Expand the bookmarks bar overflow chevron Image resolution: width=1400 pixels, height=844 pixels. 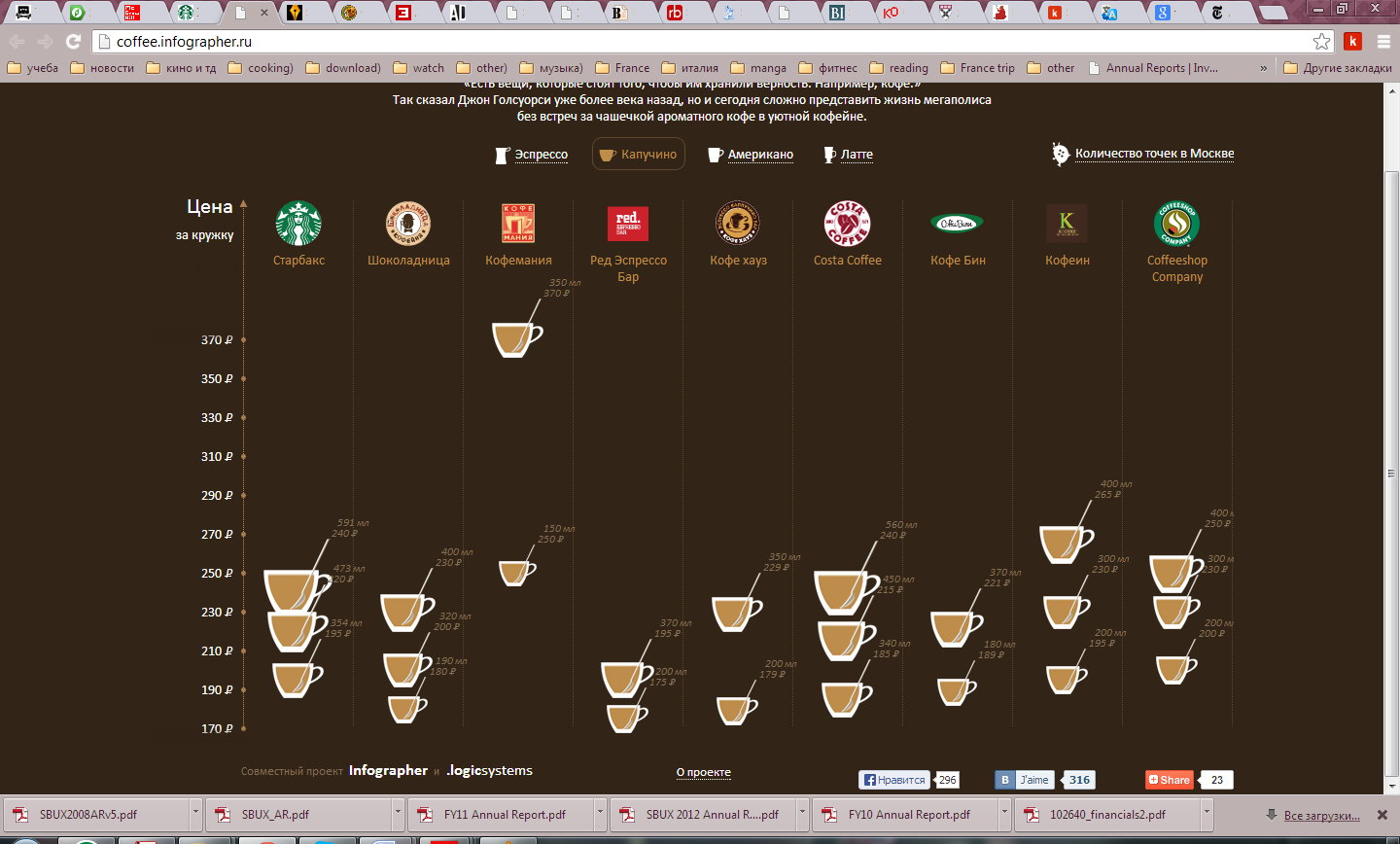click(1264, 68)
